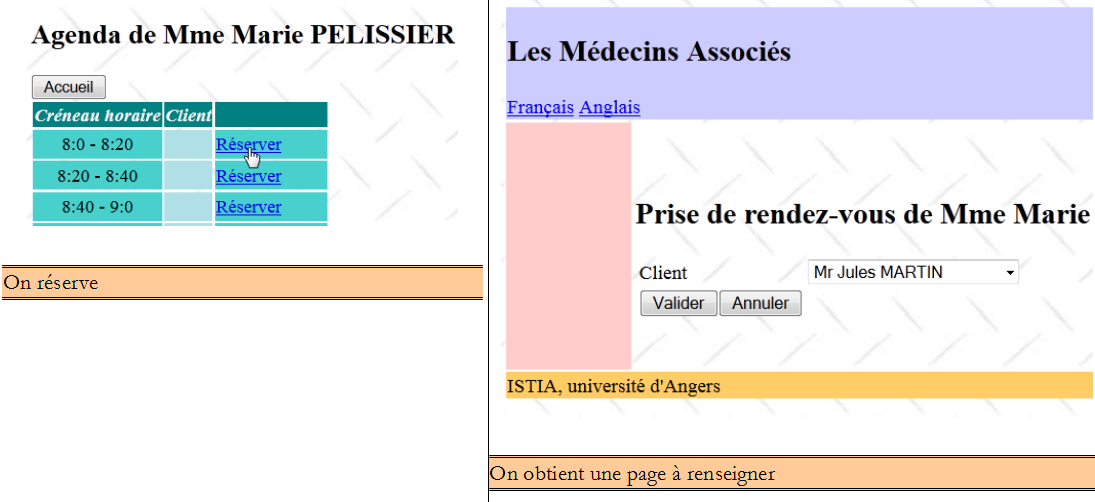
Task: Click the Prise de rendez-vous heading
Action: (862, 214)
